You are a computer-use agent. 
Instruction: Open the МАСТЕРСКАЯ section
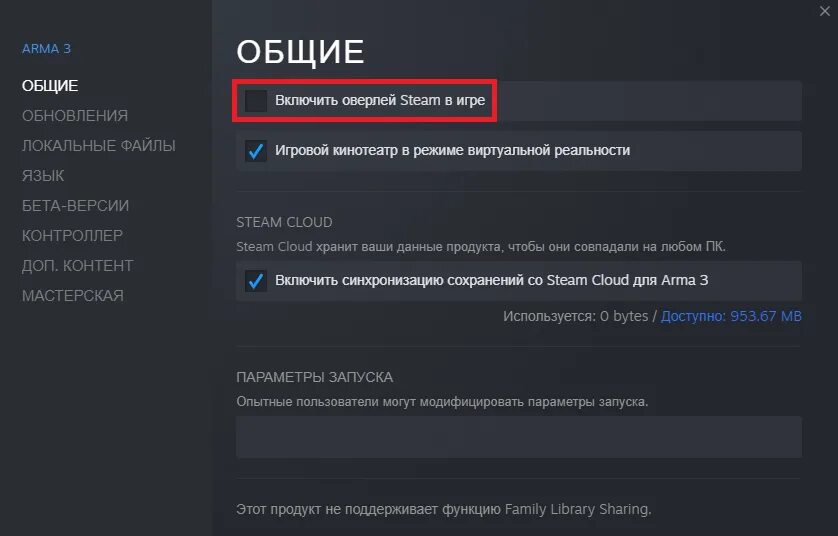click(x=73, y=296)
